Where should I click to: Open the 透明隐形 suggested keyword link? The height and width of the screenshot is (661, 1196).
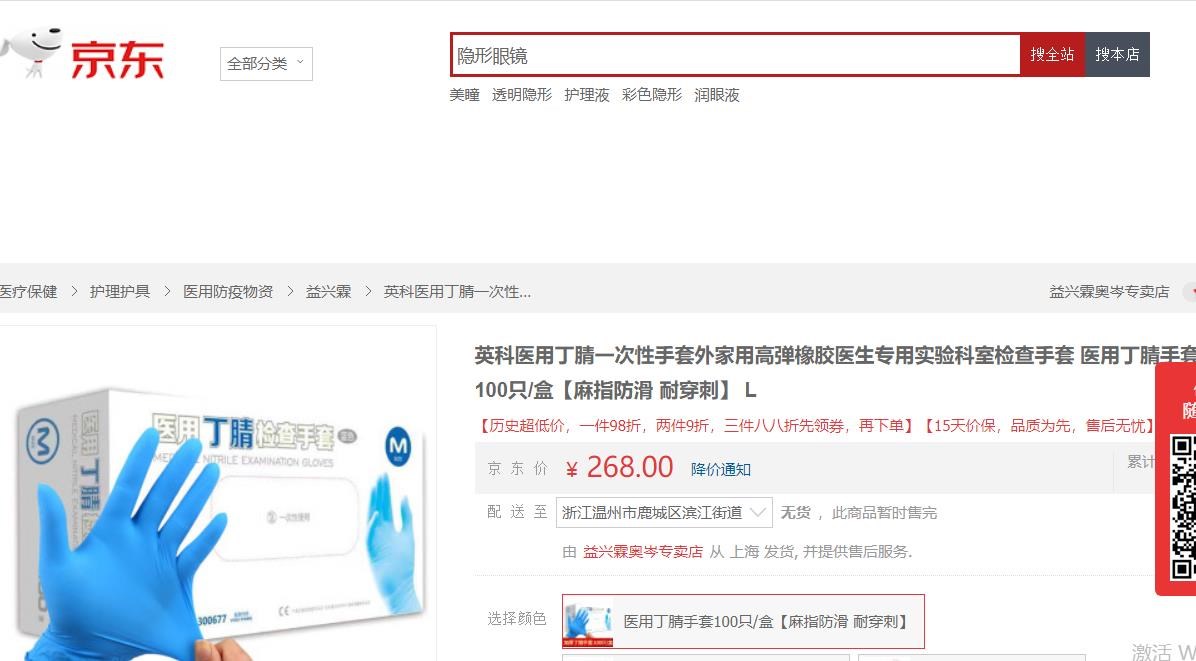pos(522,95)
